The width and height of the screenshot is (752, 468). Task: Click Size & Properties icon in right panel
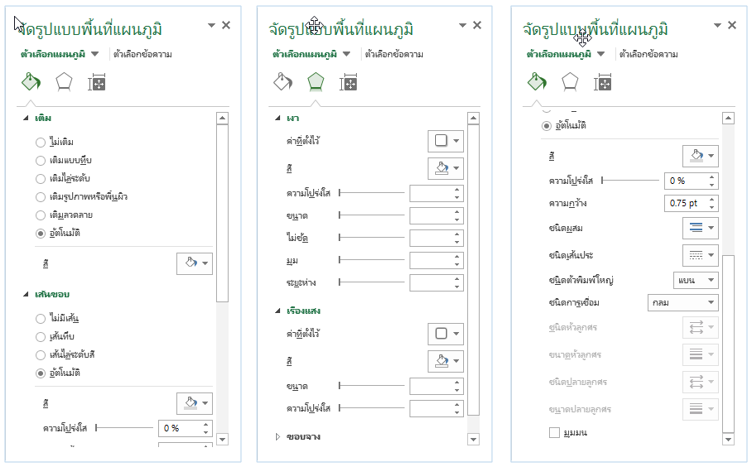[x=604, y=82]
